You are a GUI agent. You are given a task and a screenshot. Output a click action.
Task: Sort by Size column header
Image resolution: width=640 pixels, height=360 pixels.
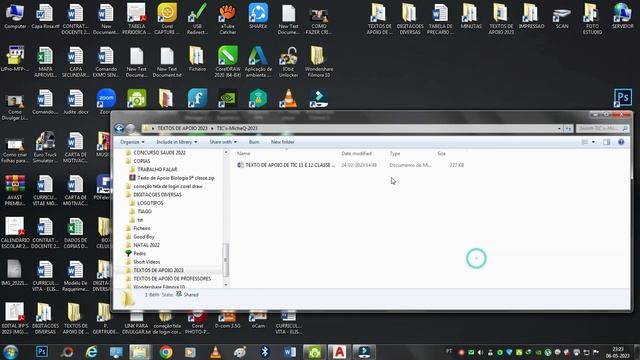(442, 153)
